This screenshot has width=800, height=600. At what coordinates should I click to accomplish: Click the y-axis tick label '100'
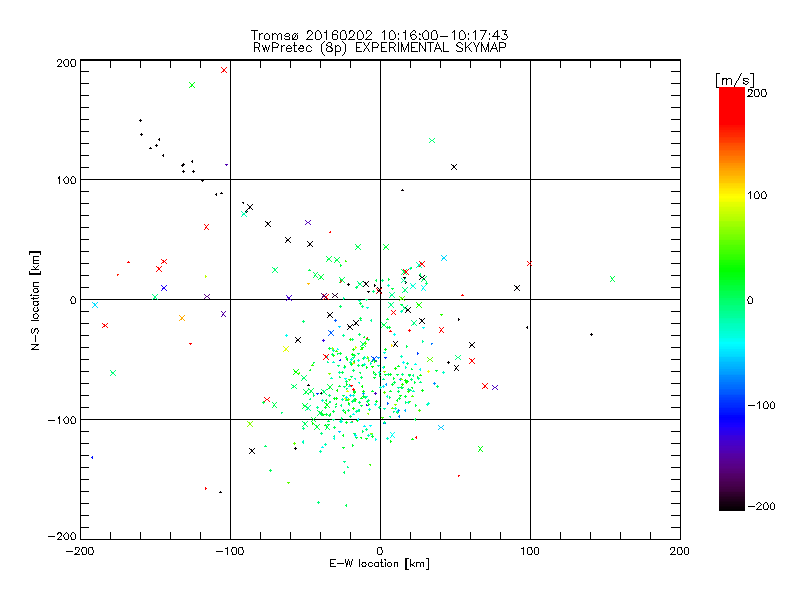[67, 180]
